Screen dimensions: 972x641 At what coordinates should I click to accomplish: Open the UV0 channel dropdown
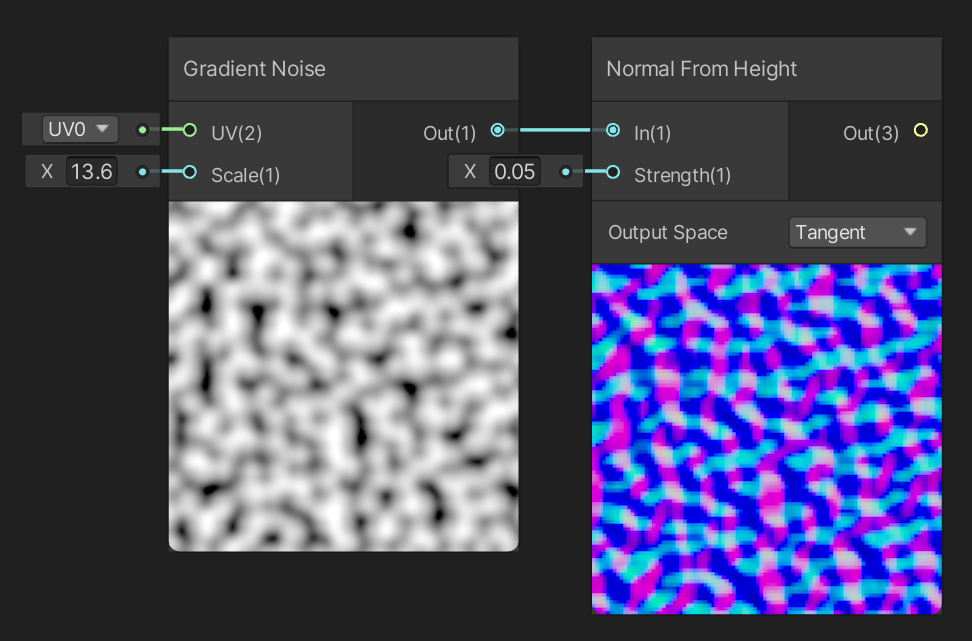tap(78, 129)
